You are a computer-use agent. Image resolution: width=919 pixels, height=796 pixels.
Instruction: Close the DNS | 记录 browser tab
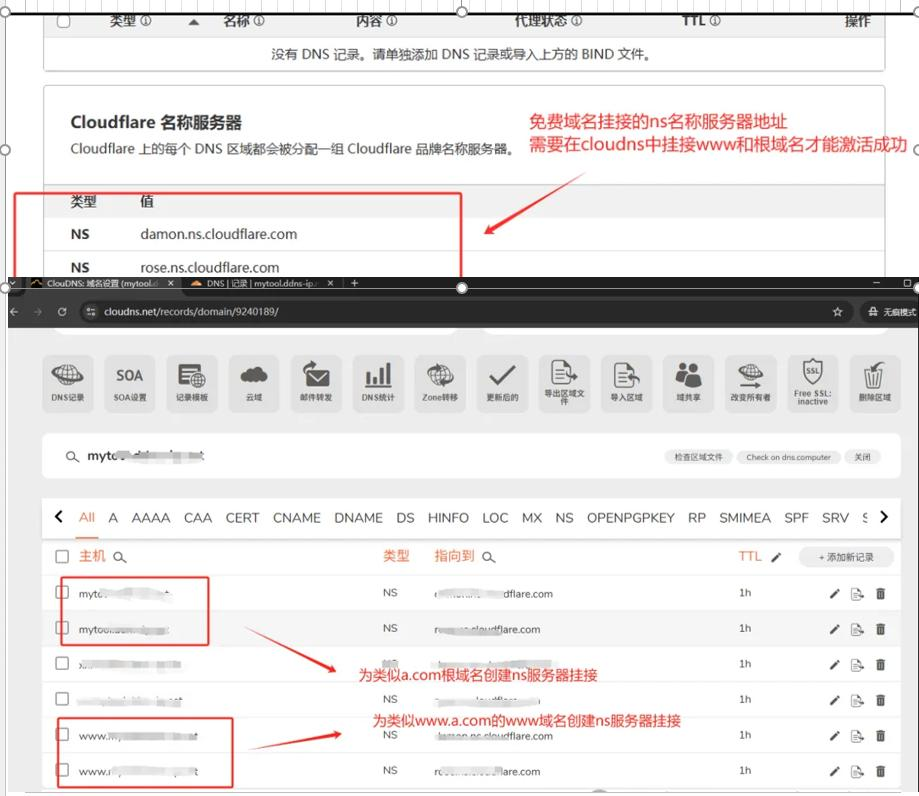click(x=330, y=283)
